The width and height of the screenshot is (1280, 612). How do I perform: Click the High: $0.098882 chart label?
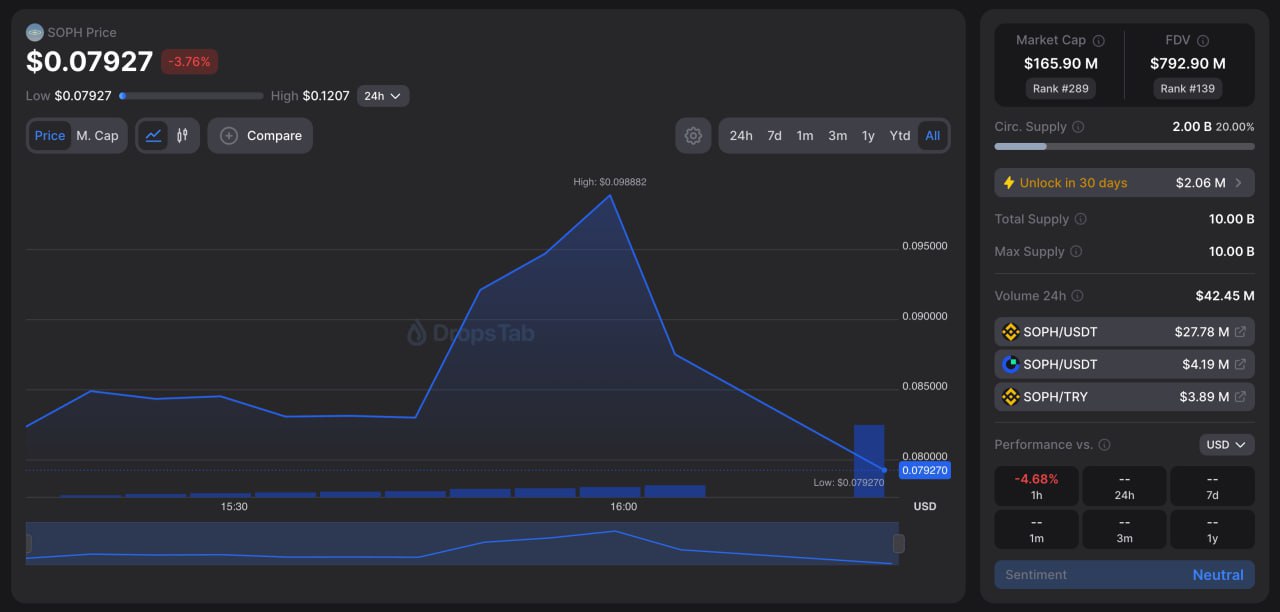(x=610, y=182)
